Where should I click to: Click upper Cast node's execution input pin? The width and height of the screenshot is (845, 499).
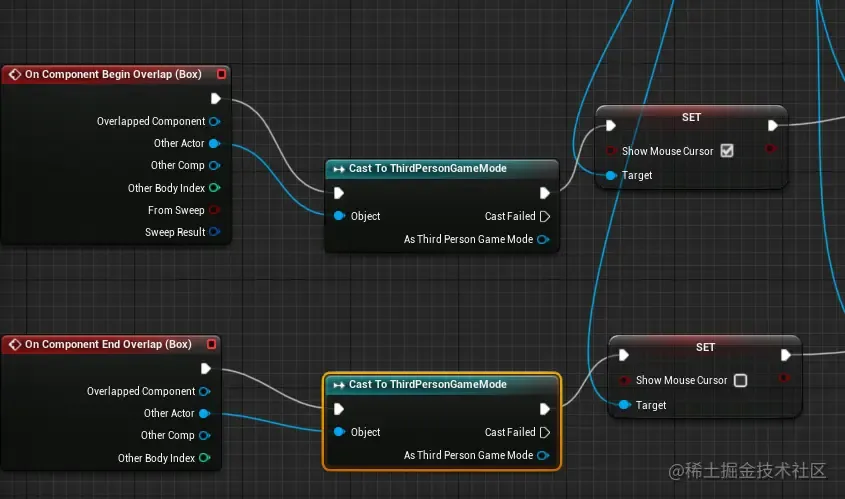click(x=338, y=193)
